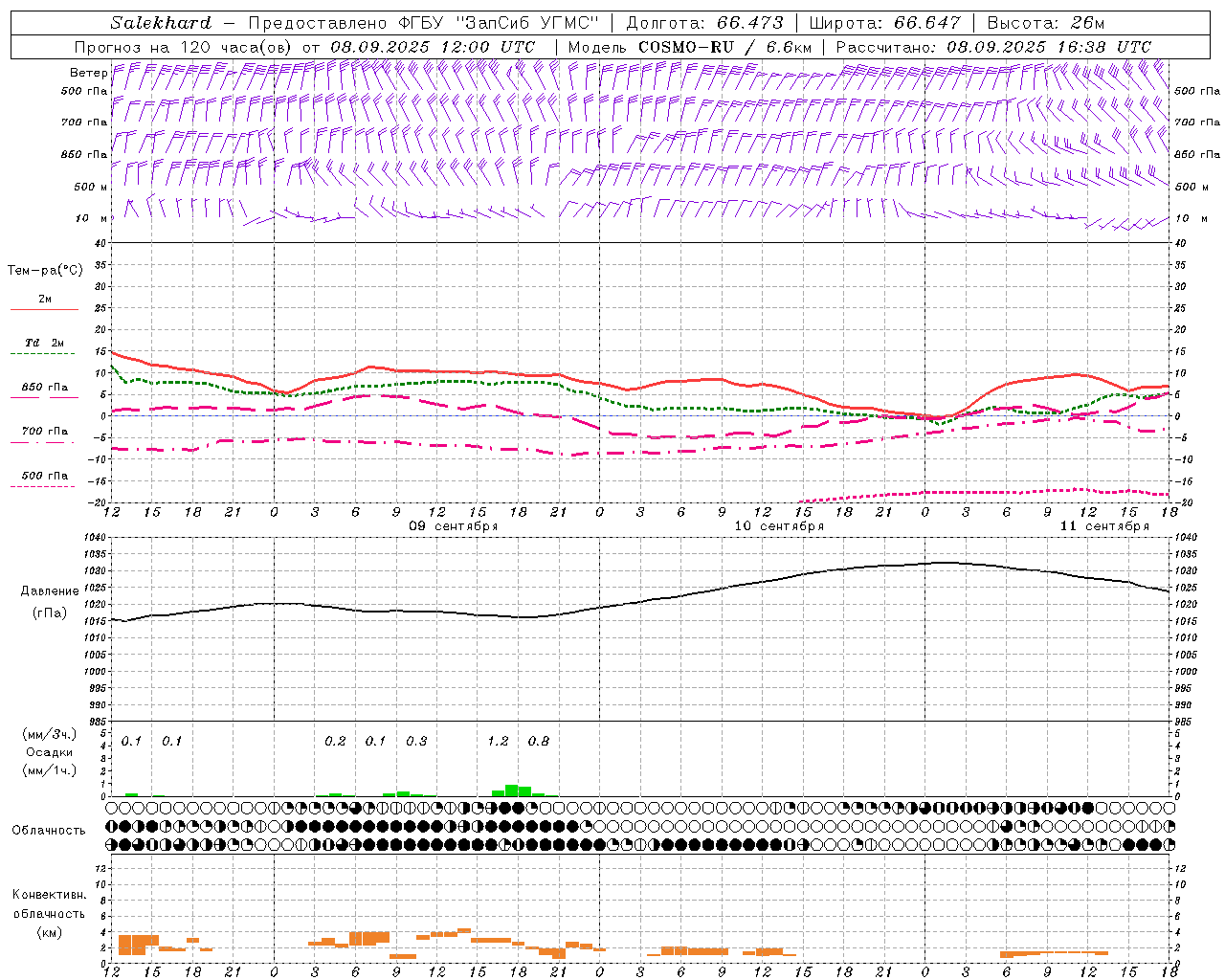
Task: Click the Осадки precipitation label
Action: point(50,752)
